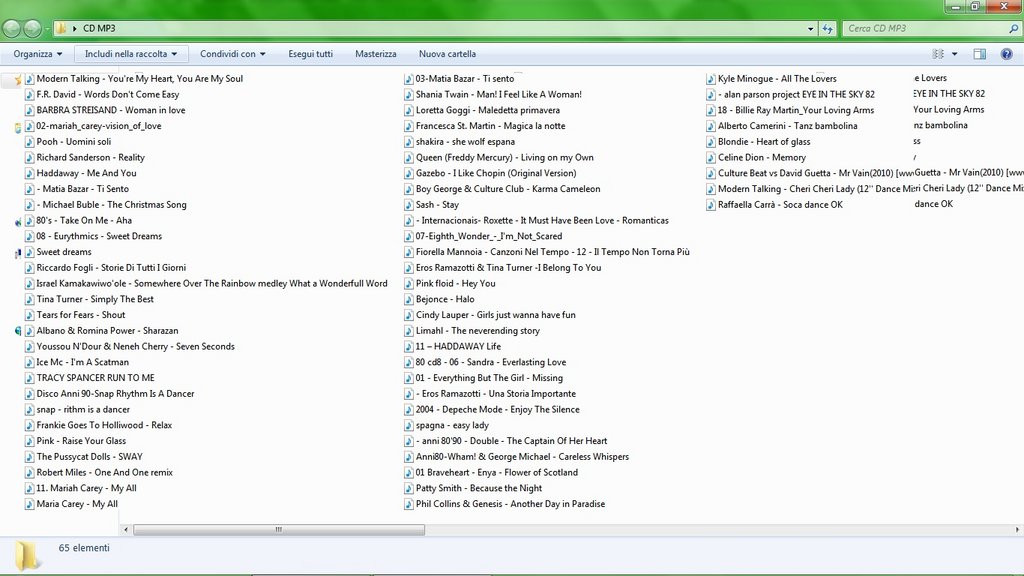This screenshot has height=576, width=1024.
Task: Click the change view icon
Action: [x=938, y=54]
